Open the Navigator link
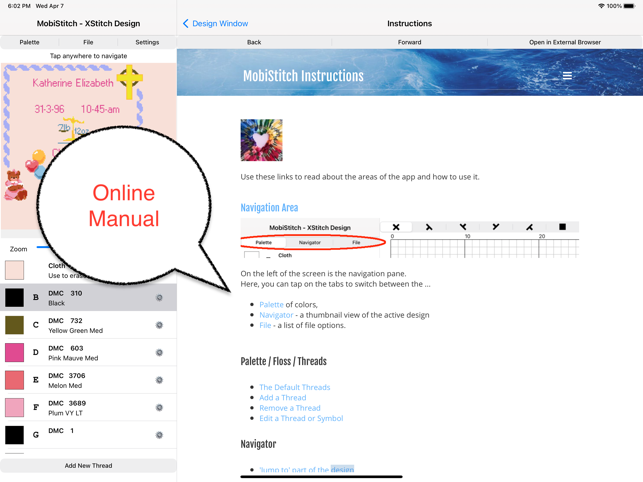The height and width of the screenshot is (482, 643). point(276,315)
